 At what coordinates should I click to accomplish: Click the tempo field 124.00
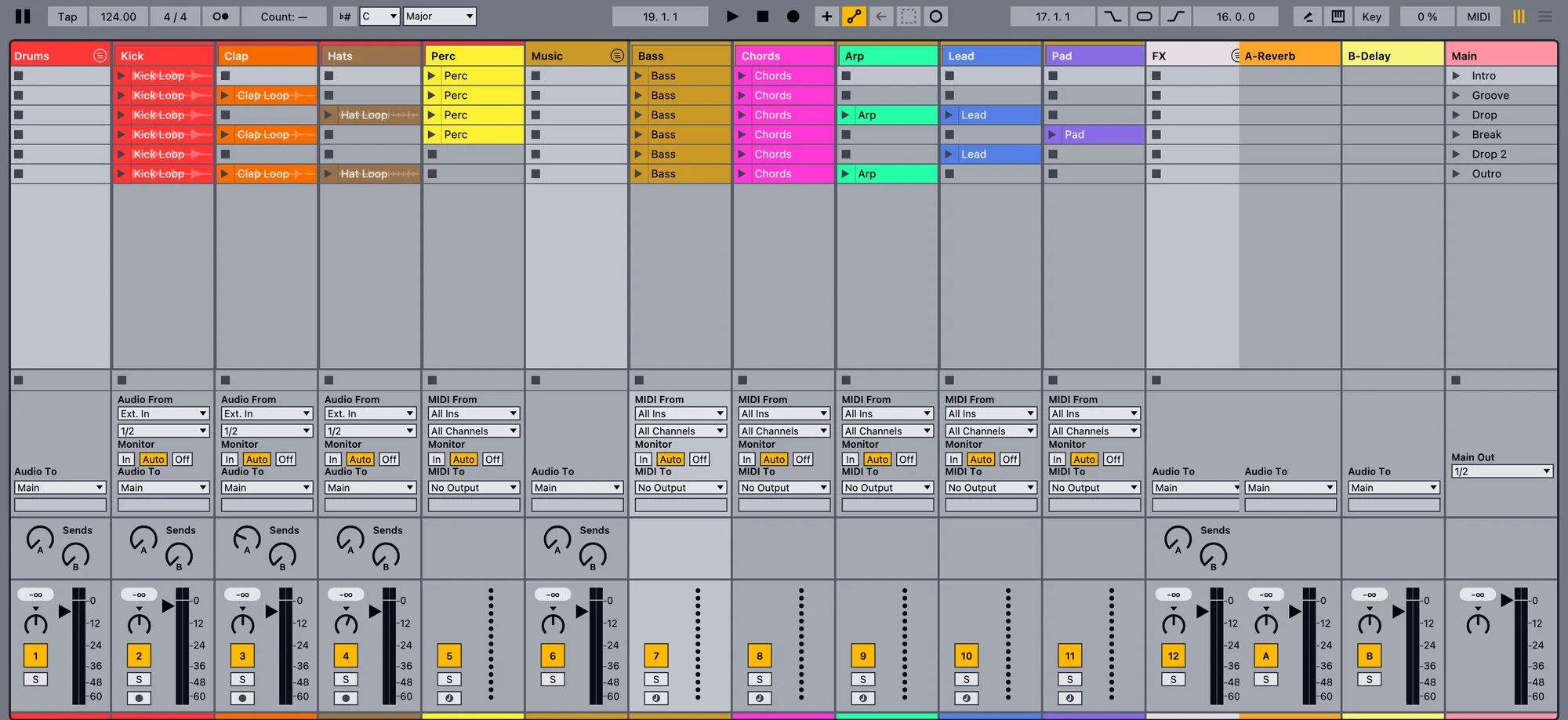[x=118, y=16]
